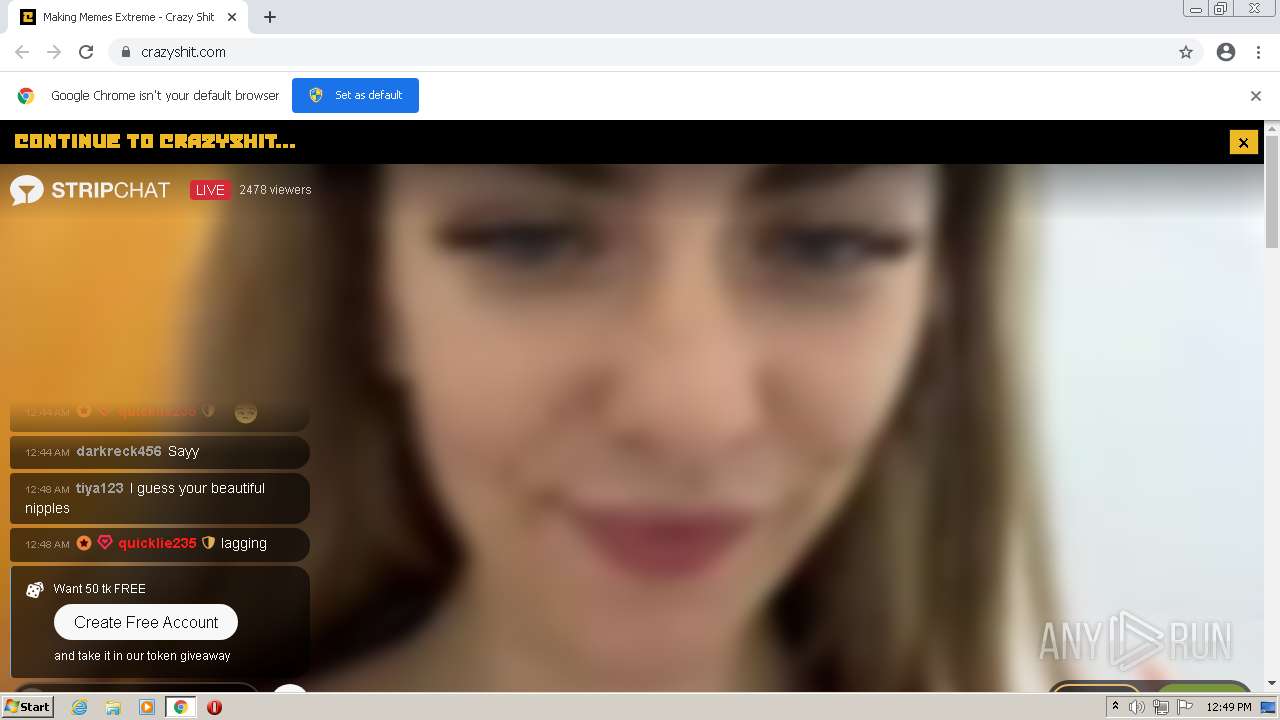Open the Chrome three-dot menu
This screenshot has height=720, width=1280.
(x=1258, y=52)
